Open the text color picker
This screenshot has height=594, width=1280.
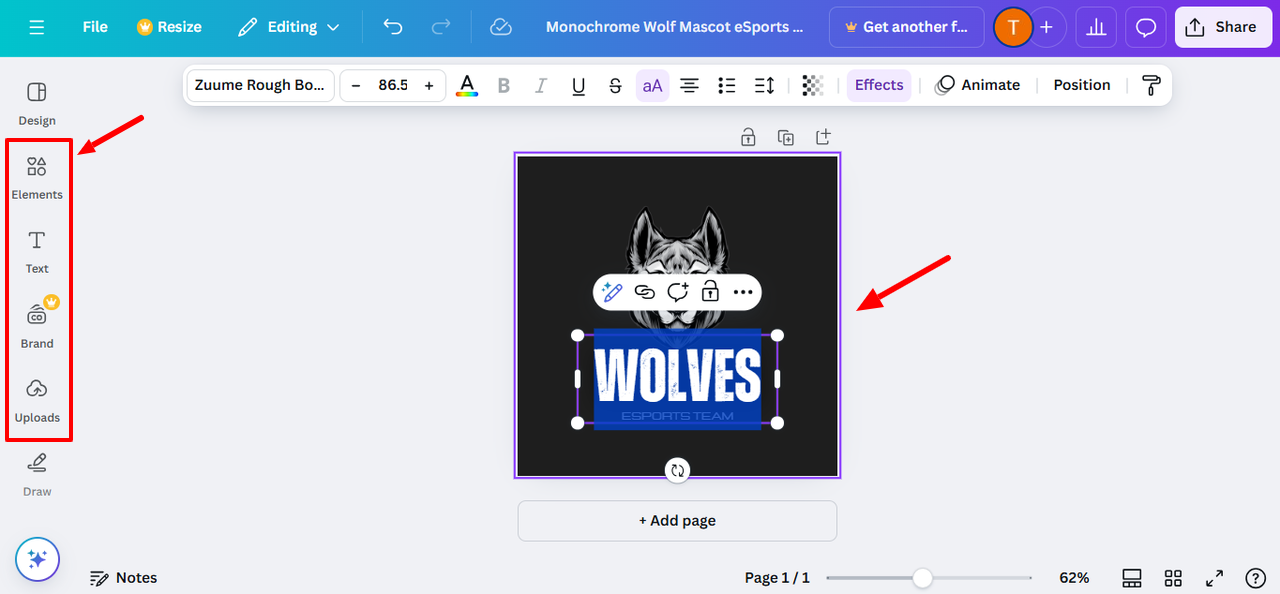[466, 85]
